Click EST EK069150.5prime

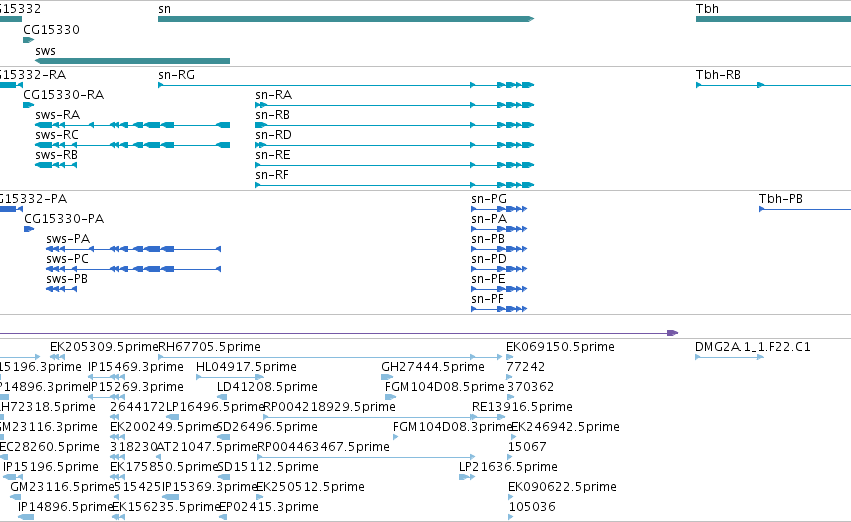tap(560, 347)
